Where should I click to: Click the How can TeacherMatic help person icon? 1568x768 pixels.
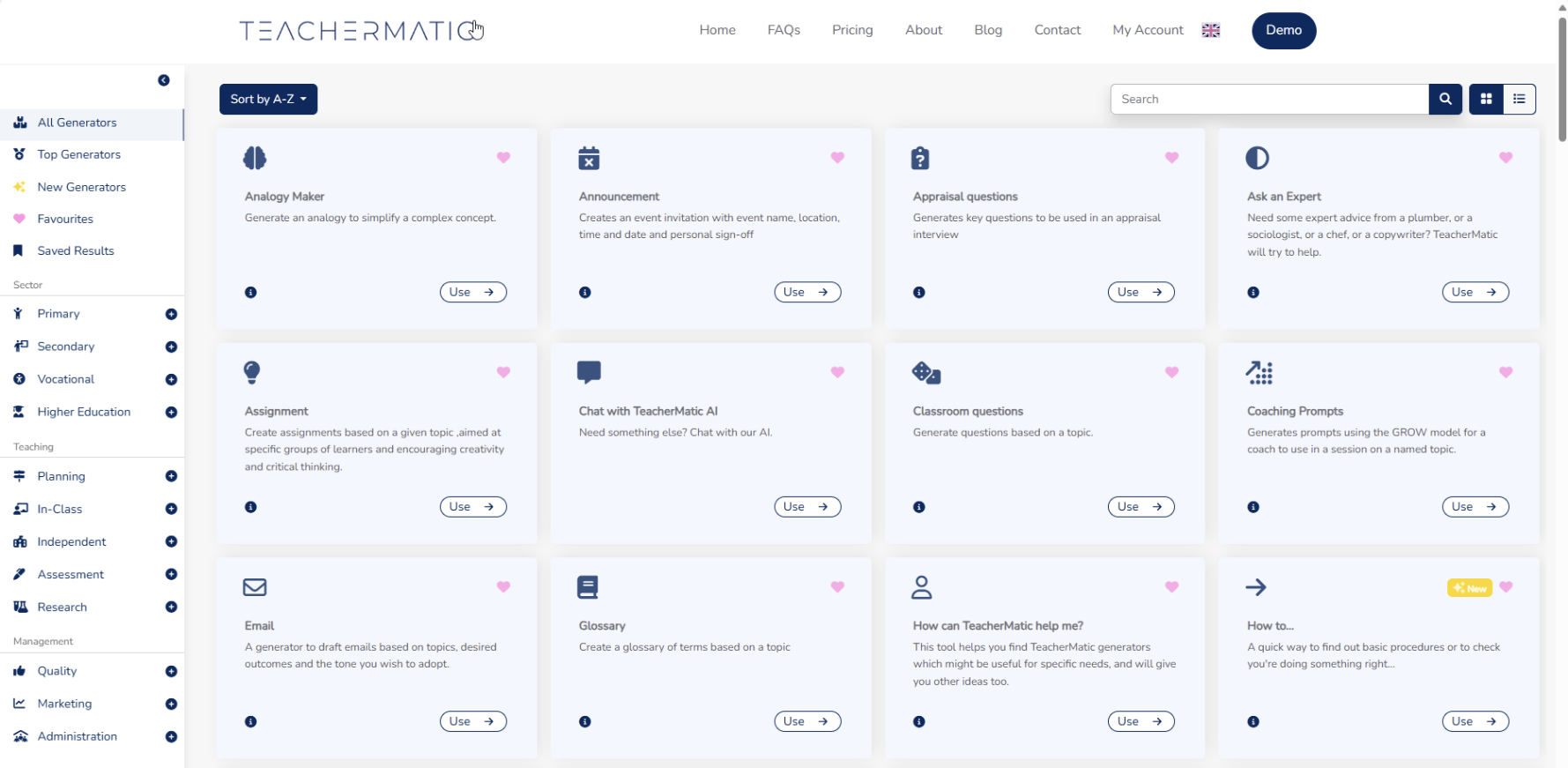click(922, 587)
